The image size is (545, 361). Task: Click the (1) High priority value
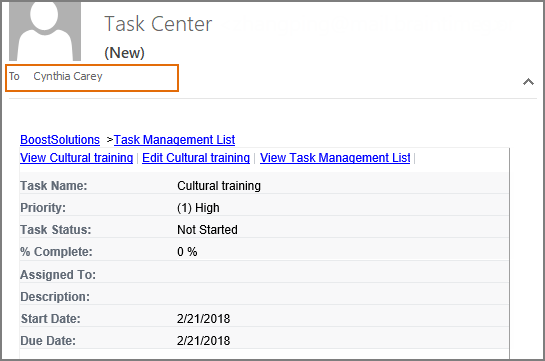(198, 208)
